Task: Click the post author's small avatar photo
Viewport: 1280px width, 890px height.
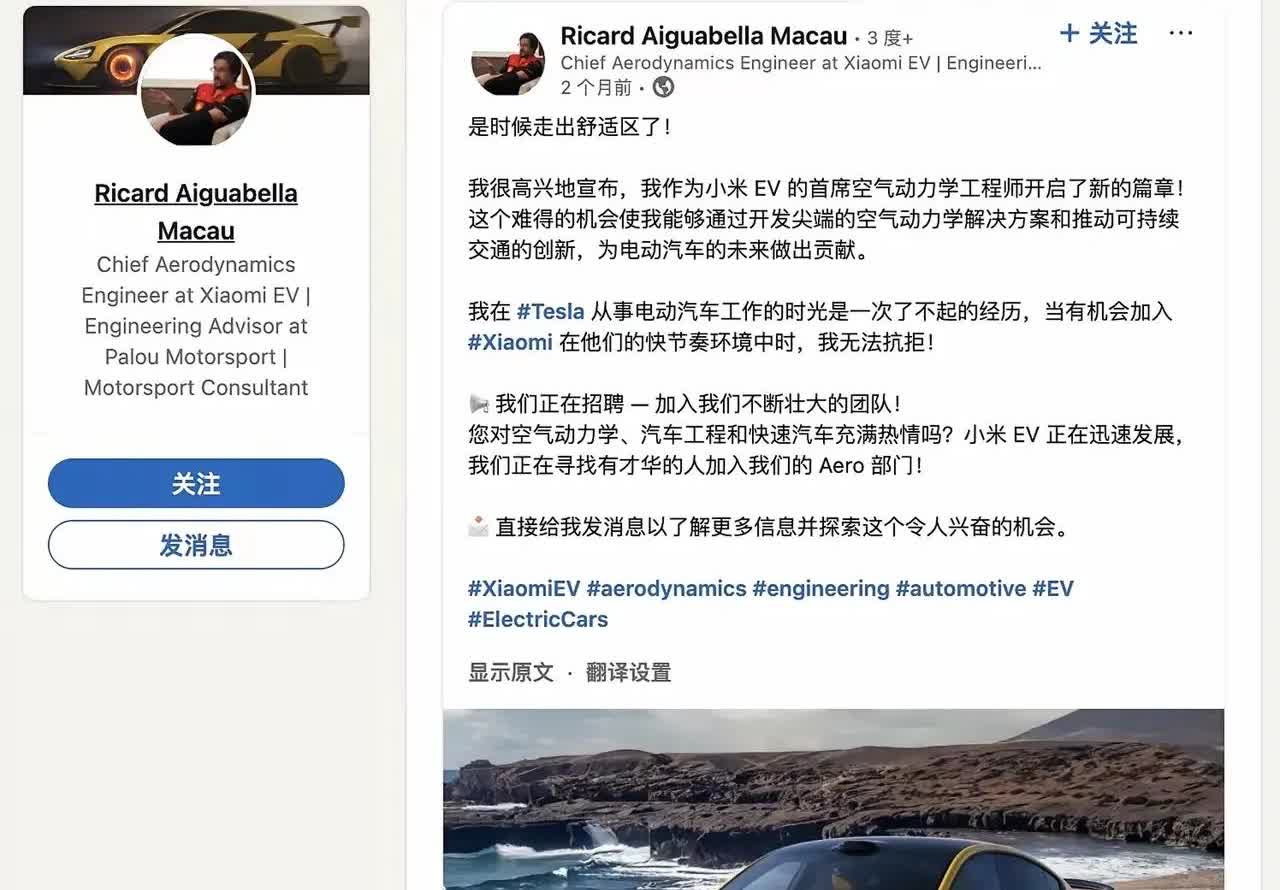Action: [x=508, y=60]
